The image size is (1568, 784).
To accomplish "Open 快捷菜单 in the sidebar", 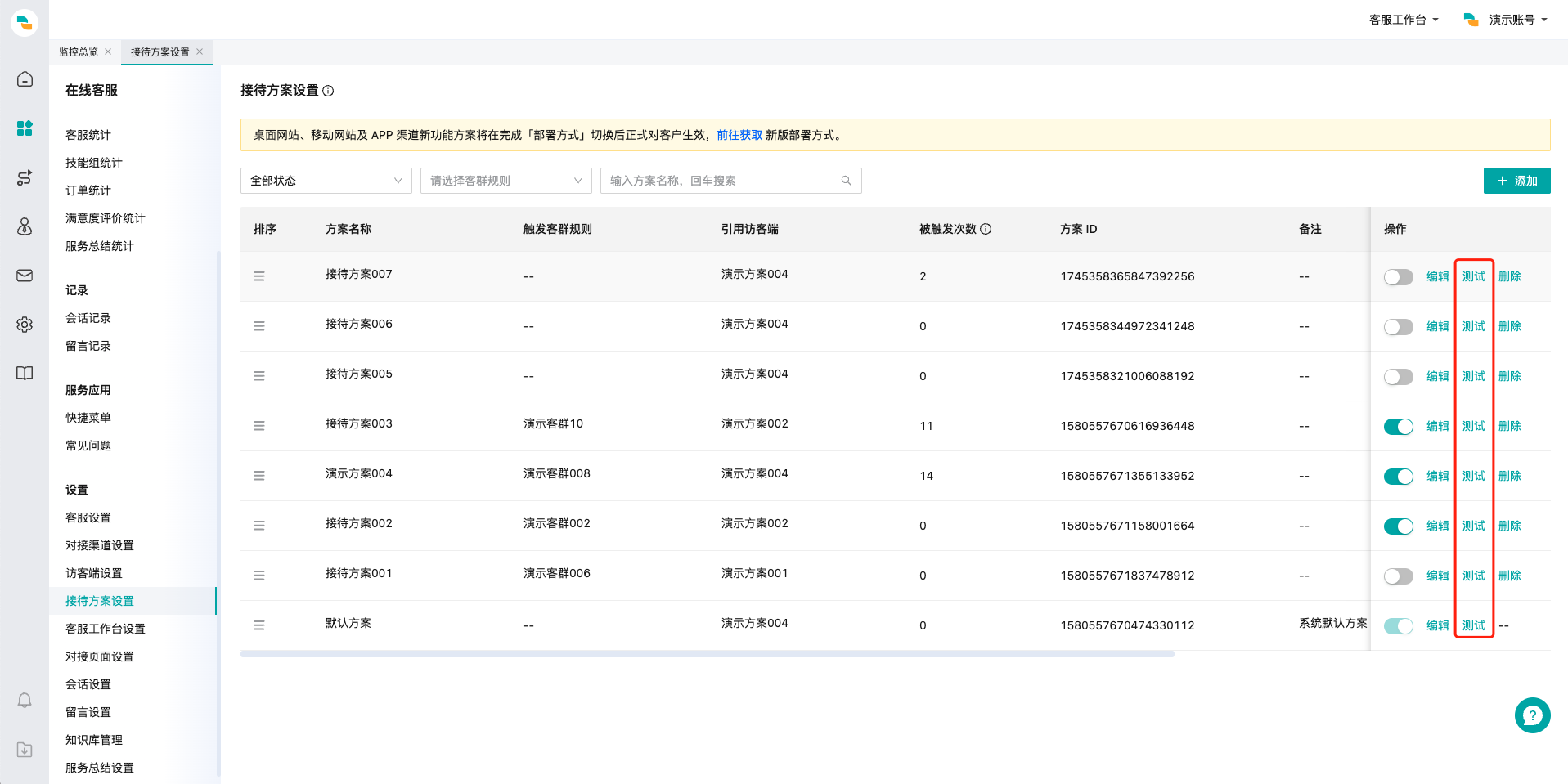I will [88, 418].
